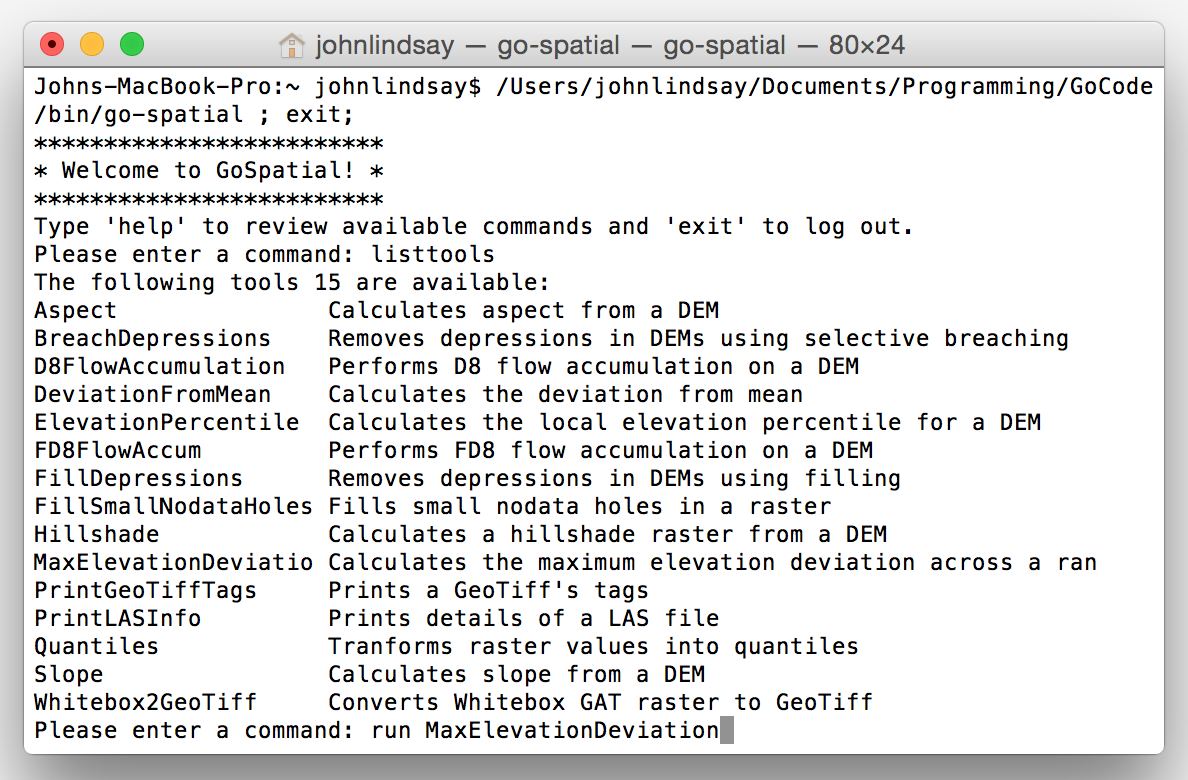Click the 'Hillshade' tool name

tap(96, 534)
